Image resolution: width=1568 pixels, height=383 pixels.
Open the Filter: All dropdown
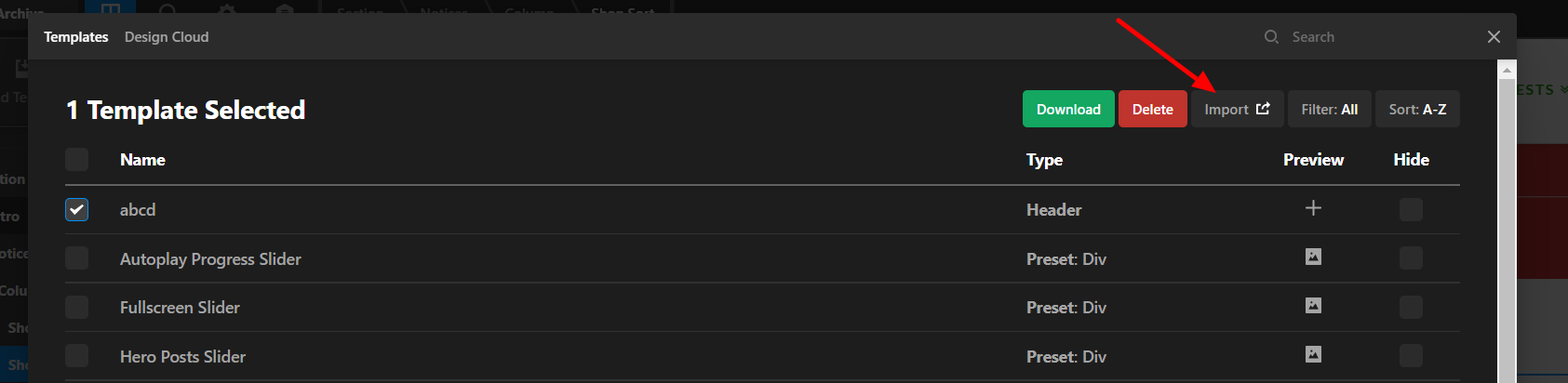(1329, 110)
